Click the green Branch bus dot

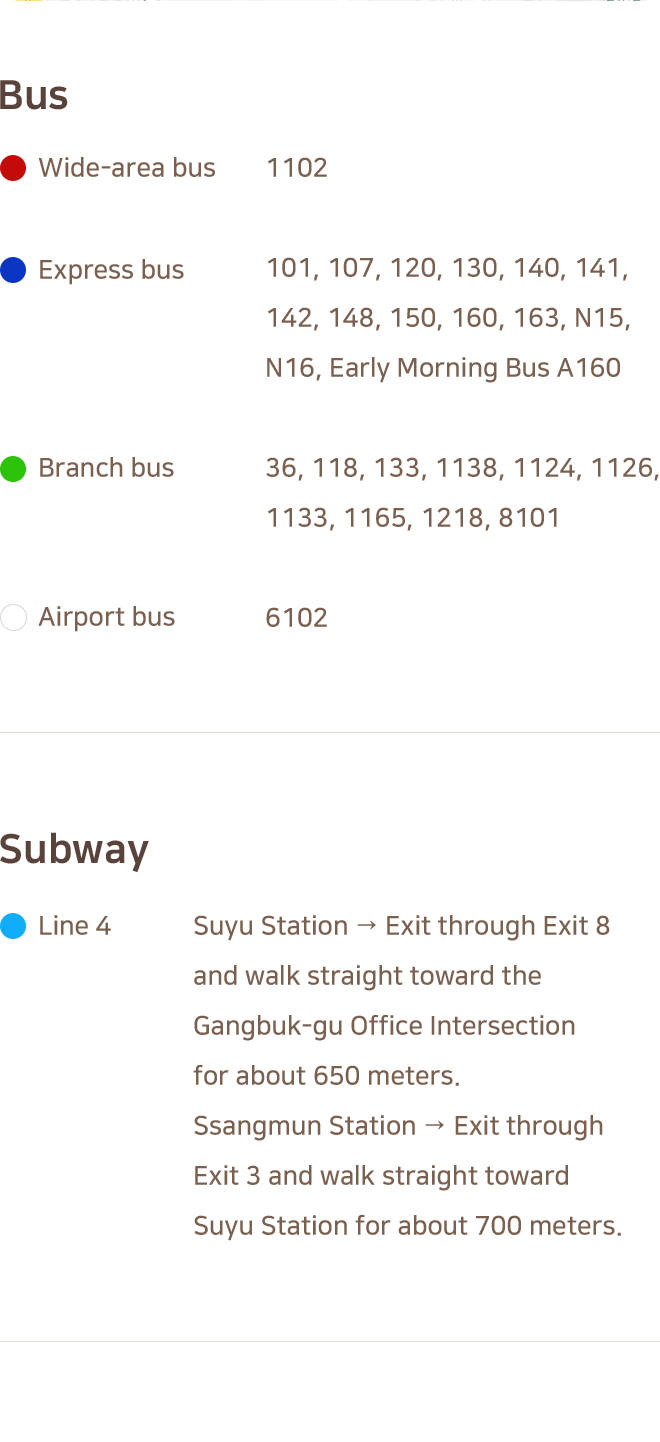coord(13,468)
